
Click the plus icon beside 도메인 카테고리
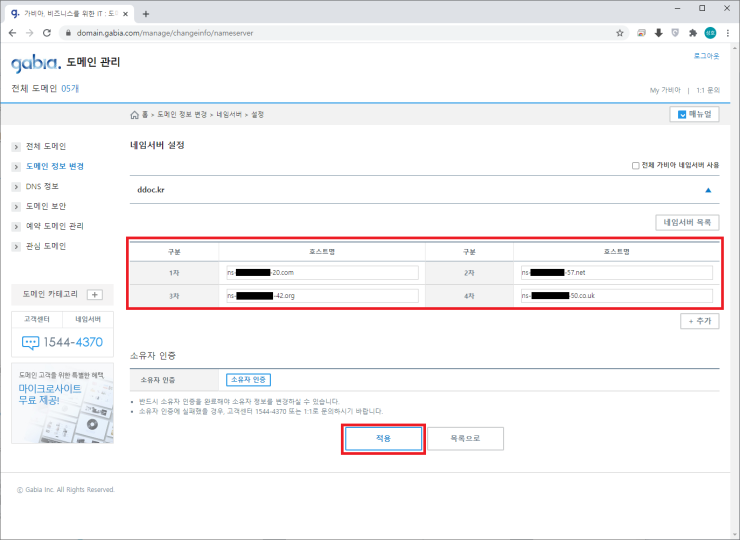tap(95, 294)
